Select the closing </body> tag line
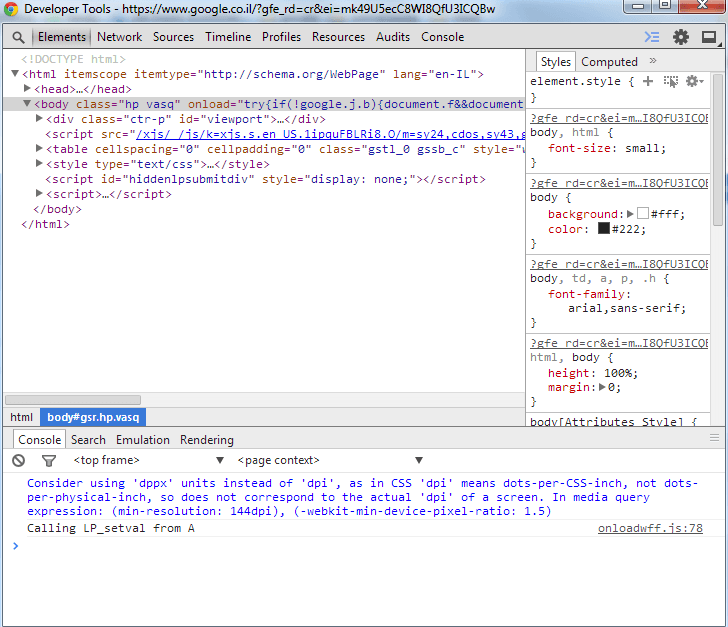The height and width of the screenshot is (627, 728). tap(57, 209)
